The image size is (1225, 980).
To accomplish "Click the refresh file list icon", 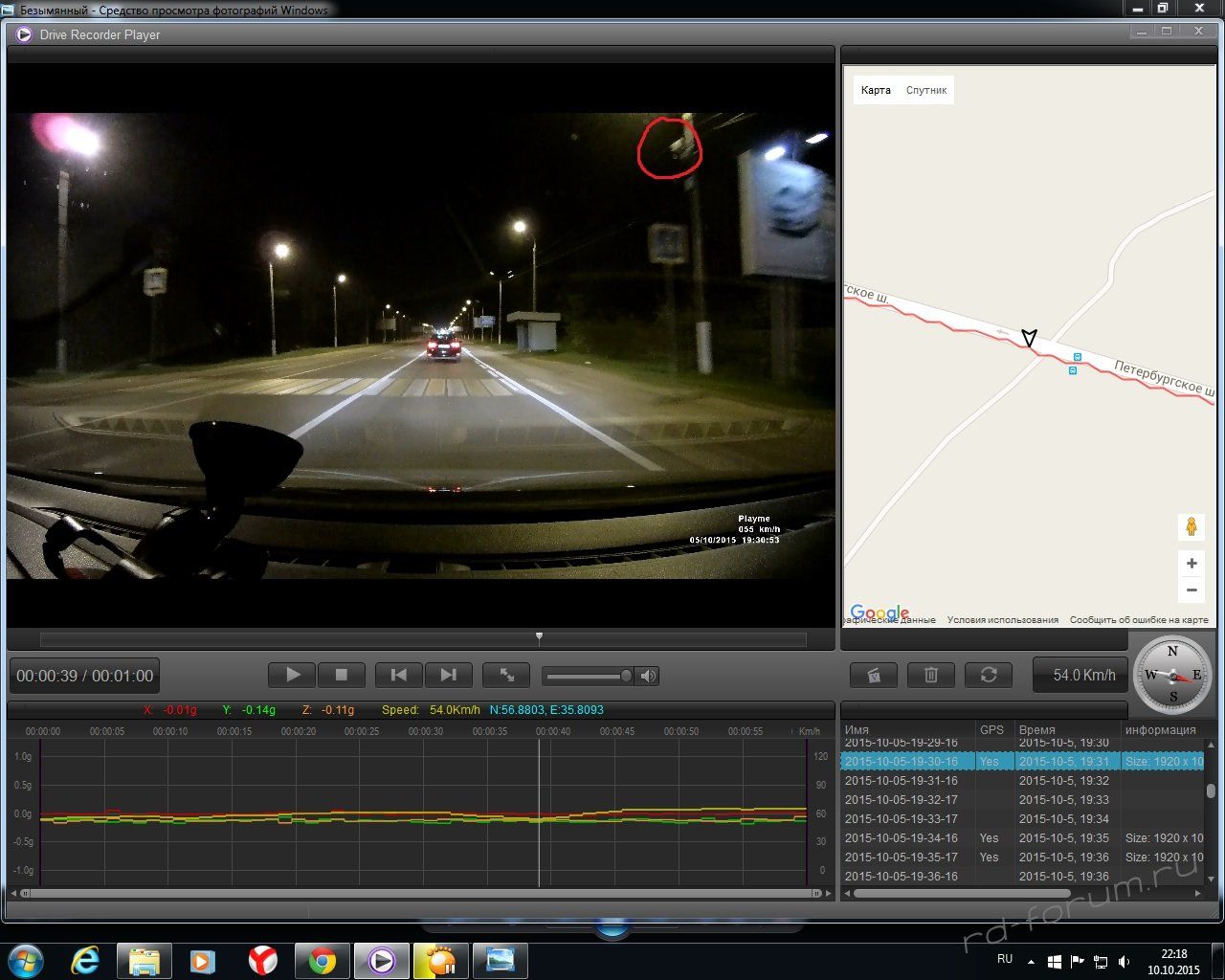I will 989,676.
